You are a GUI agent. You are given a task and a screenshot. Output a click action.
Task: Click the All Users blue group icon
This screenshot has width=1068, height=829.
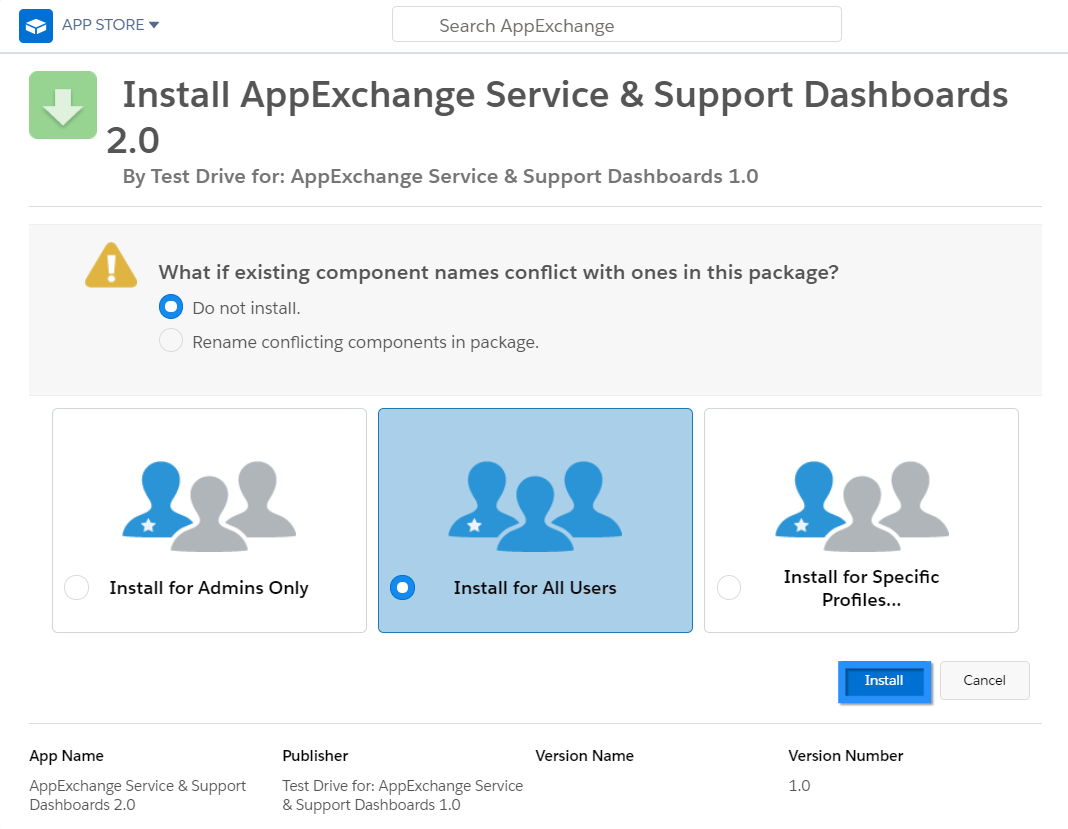[x=535, y=506]
